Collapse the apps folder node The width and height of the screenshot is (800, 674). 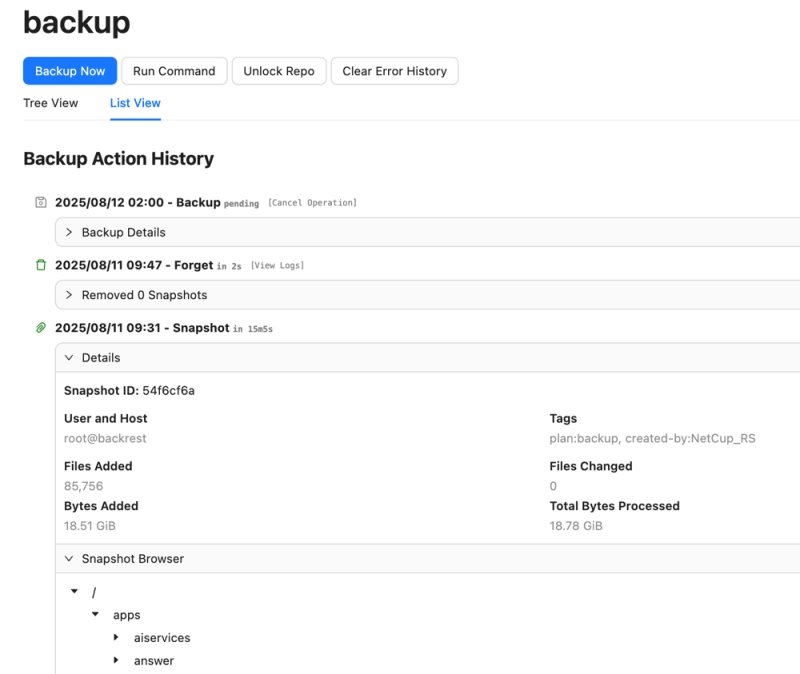pos(95,614)
